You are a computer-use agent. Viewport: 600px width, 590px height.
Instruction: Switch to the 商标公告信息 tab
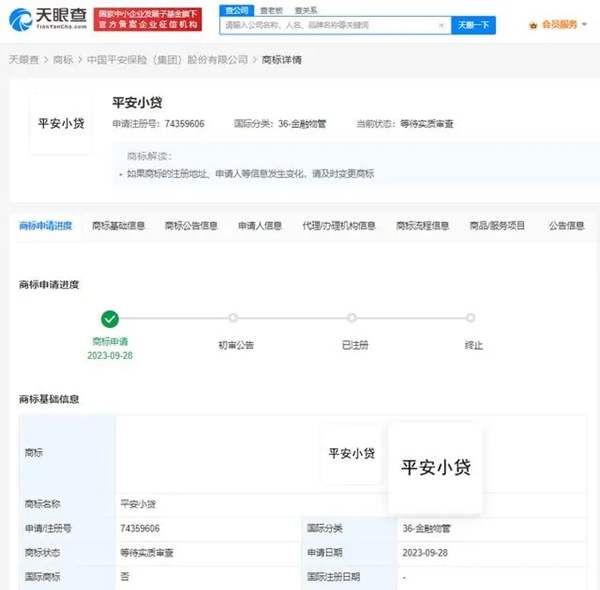tap(191, 226)
